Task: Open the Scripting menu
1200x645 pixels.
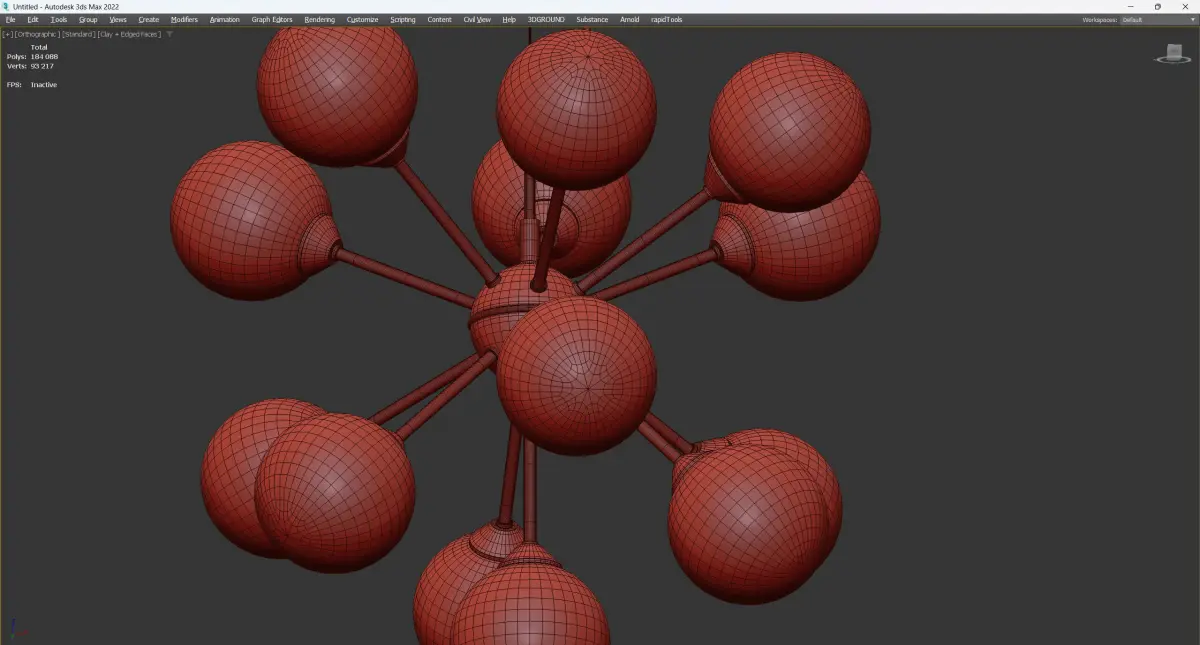Action: pos(403,19)
